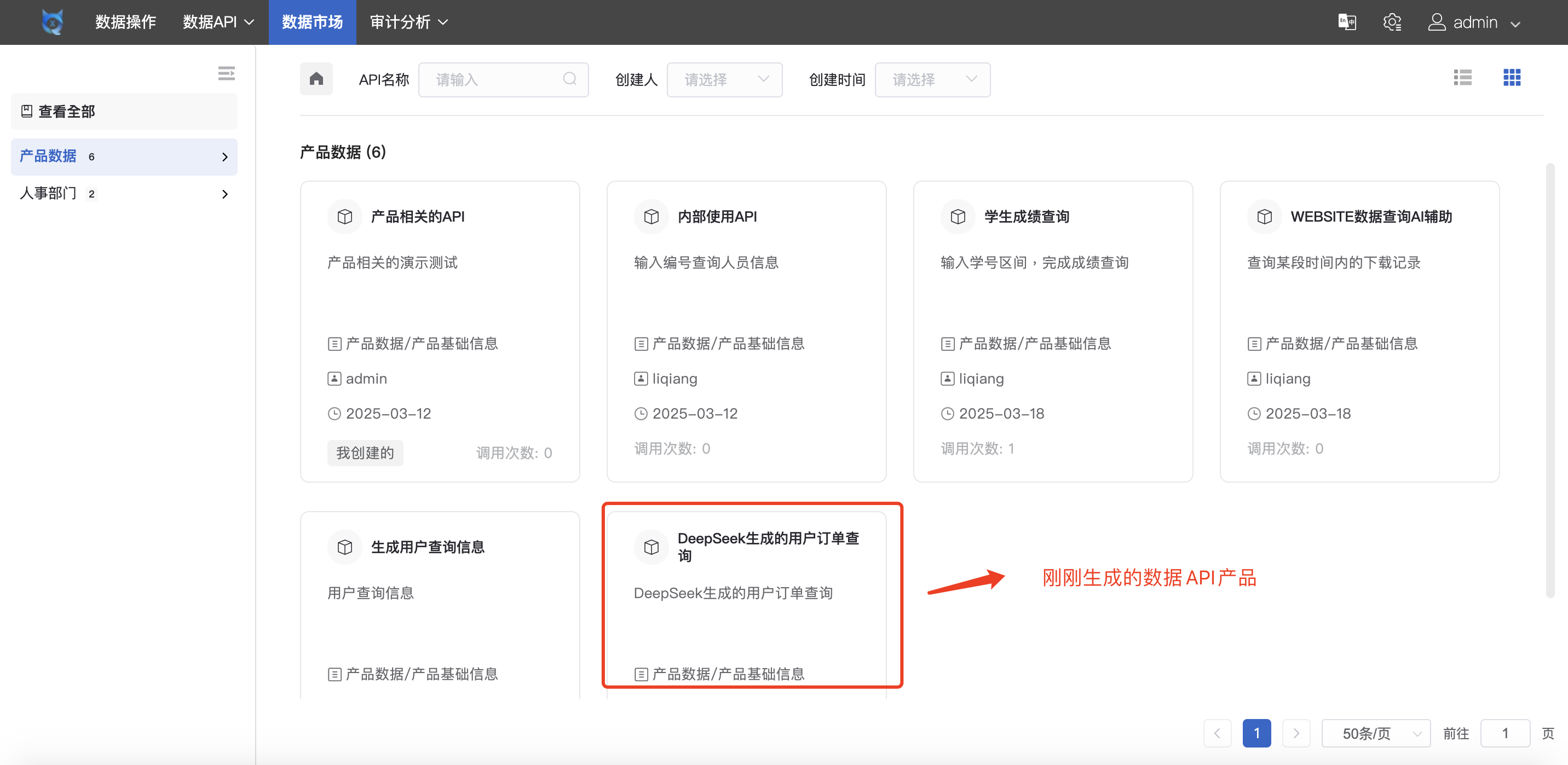The width and height of the screenshot is (1568, 765).
Task: Open the 审计分析 menu
Action: 408,22
